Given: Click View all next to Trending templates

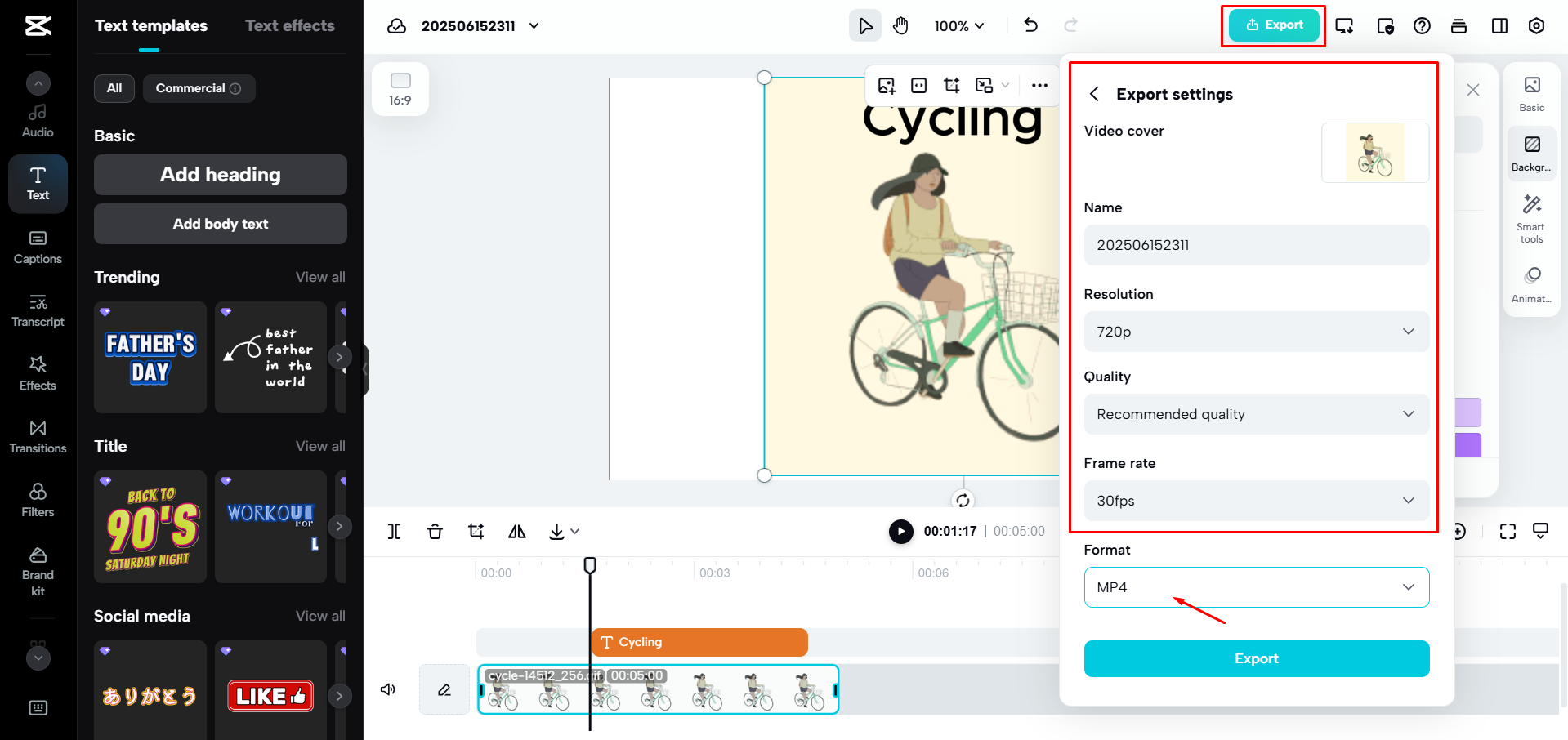Looking at the screenshot, I should (x=319, y=276).
